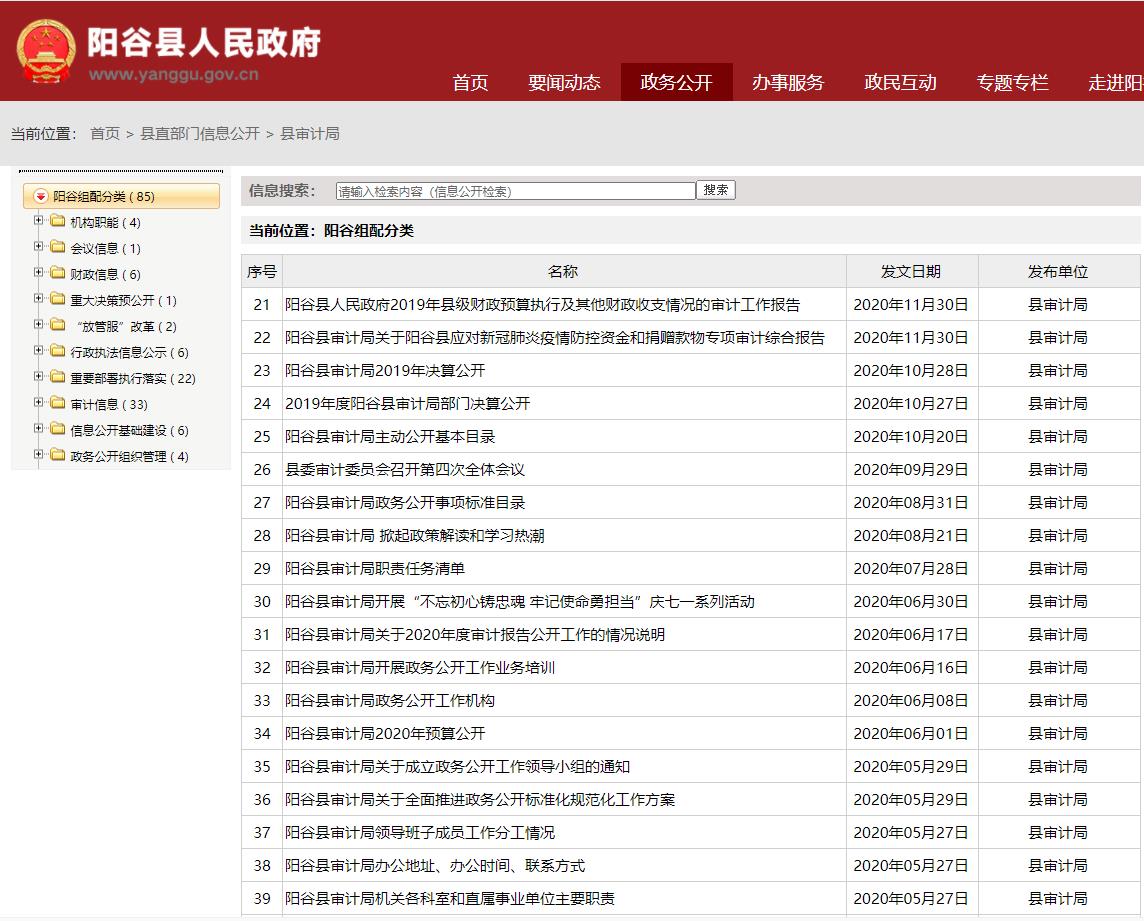Click the folder icon for 机构职能
The image size is (1144, 921).
tap(58, 221)
